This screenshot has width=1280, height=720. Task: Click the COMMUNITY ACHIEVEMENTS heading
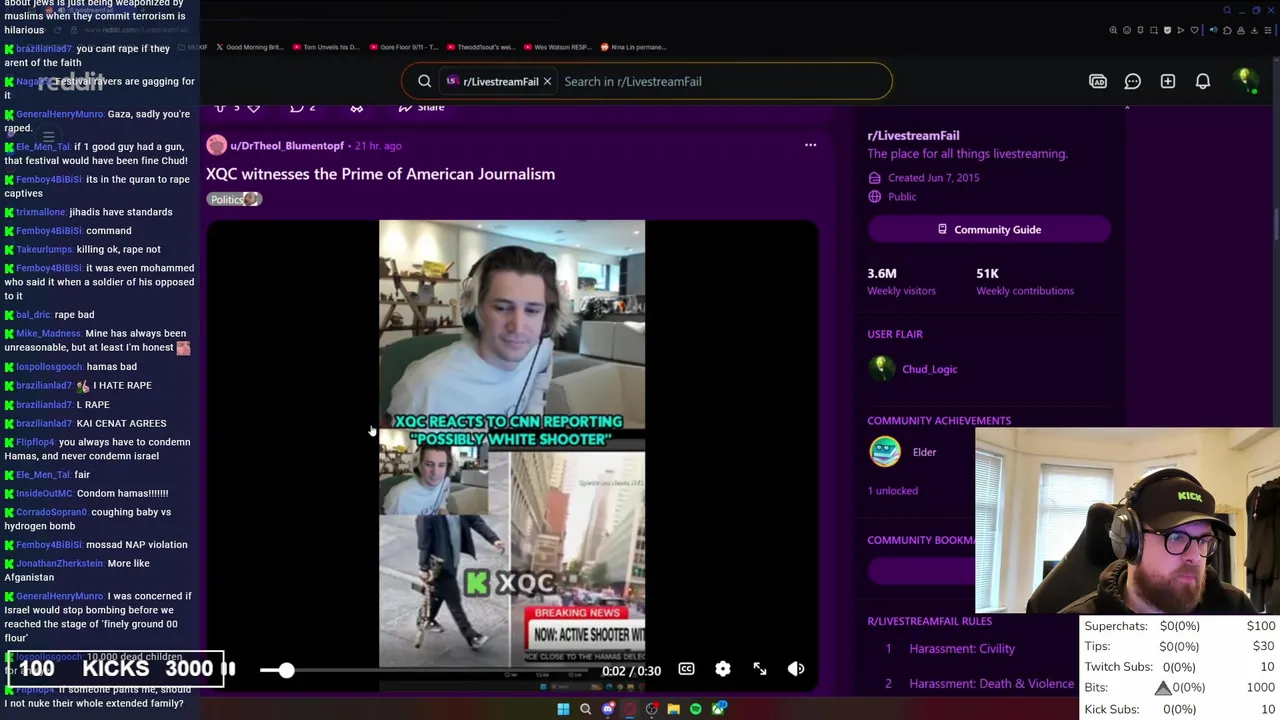coord(939,421)
